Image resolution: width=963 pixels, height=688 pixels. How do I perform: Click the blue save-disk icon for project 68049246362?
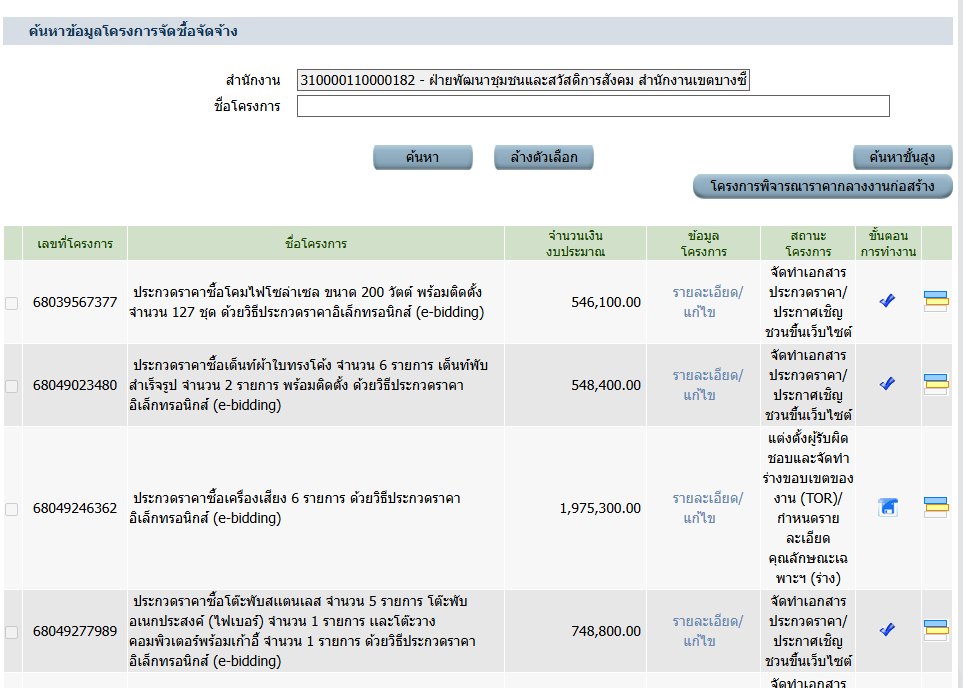click(887, 507)
